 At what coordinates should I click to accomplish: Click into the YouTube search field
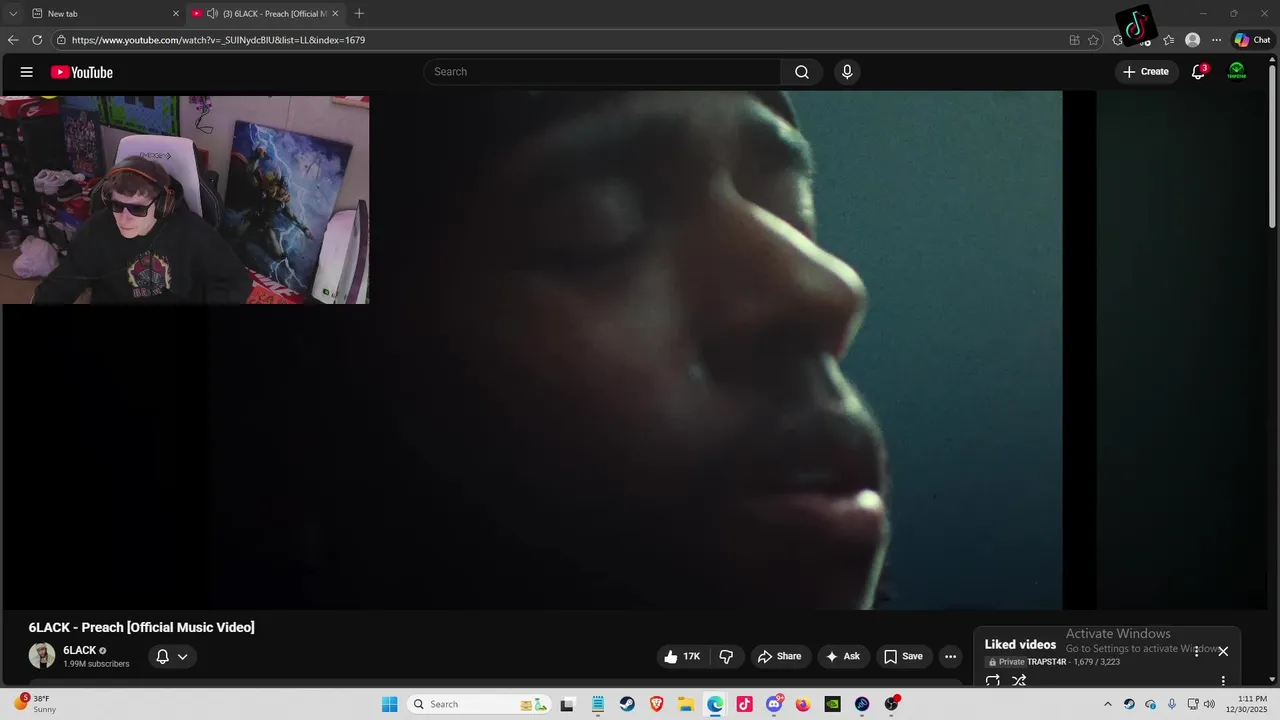click(x=602, y=72)
